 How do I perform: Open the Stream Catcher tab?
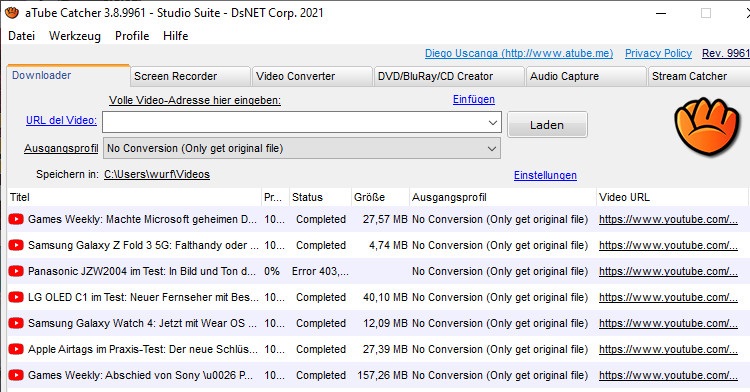[699, 76]
